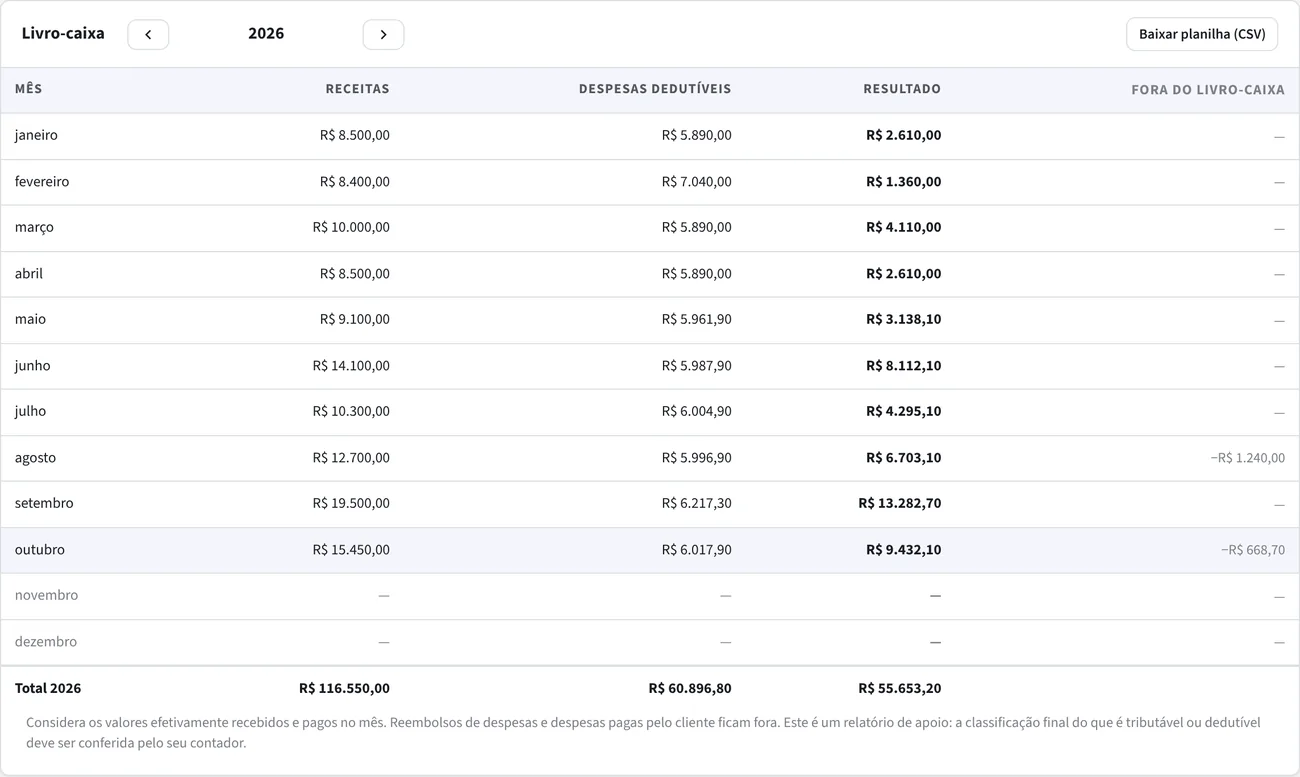
Task: Select the novembro row label
Action: click(46, 595)
